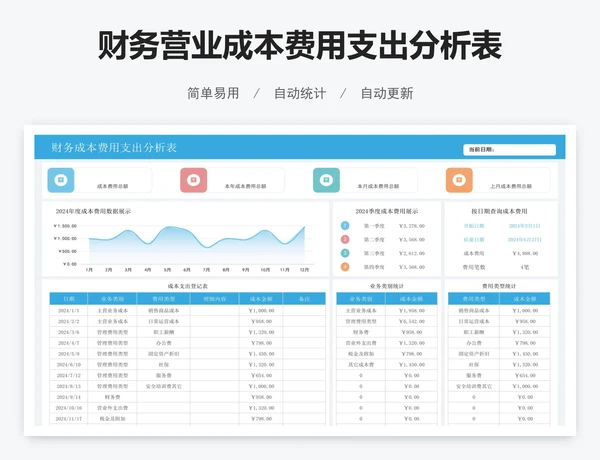Click the 第三季度 amount ¥2,612.00

[412, 253]
